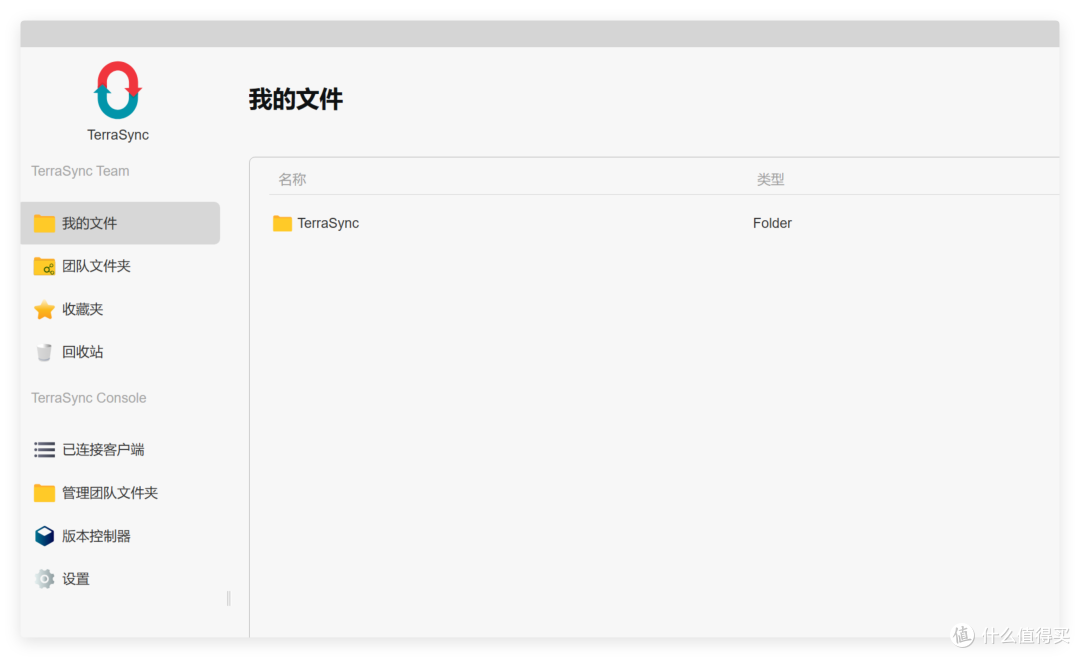The height and width of the screenshot is (658, 1080).
Task: Click the shared folder icon beside 团队文件夹
Action: 44,266
